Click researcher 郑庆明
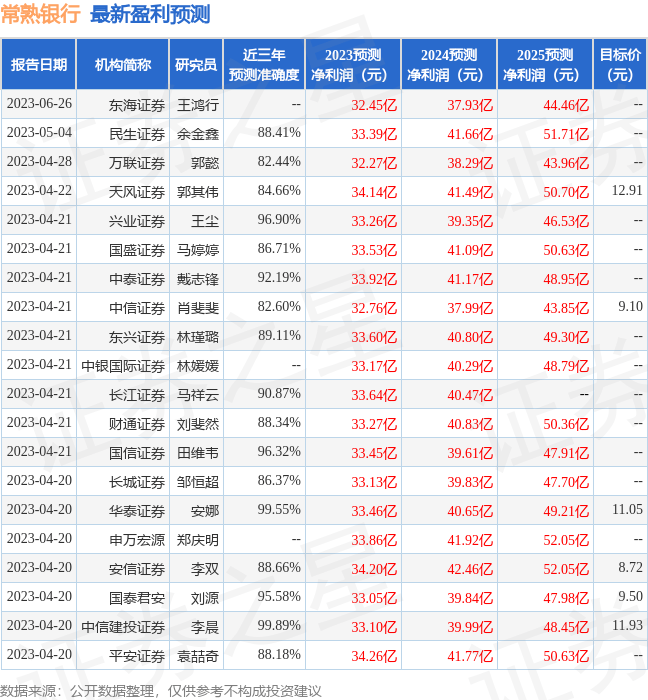The height and width of the screenshot is (700, 648). (198, 541)
